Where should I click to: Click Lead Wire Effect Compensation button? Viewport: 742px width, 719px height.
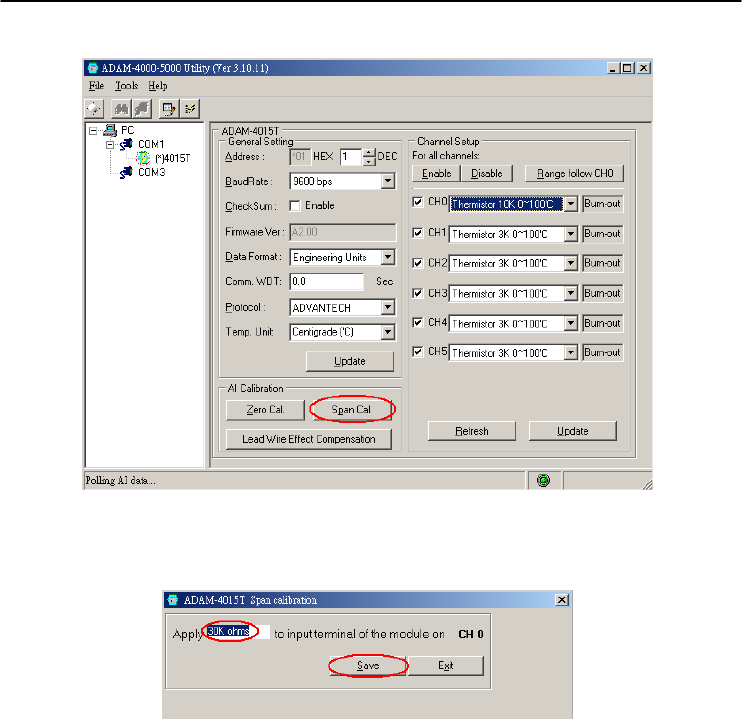coord(309,439)
